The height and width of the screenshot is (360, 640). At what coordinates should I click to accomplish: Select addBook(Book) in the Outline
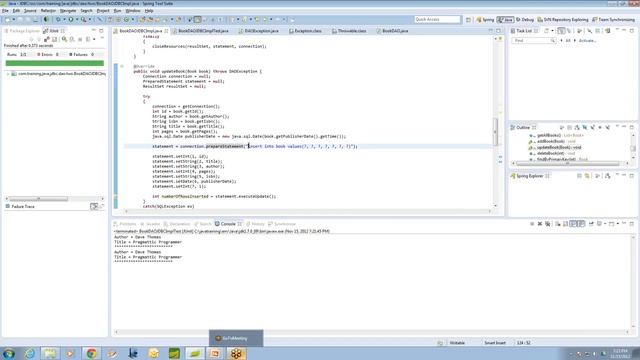[553, 141]
